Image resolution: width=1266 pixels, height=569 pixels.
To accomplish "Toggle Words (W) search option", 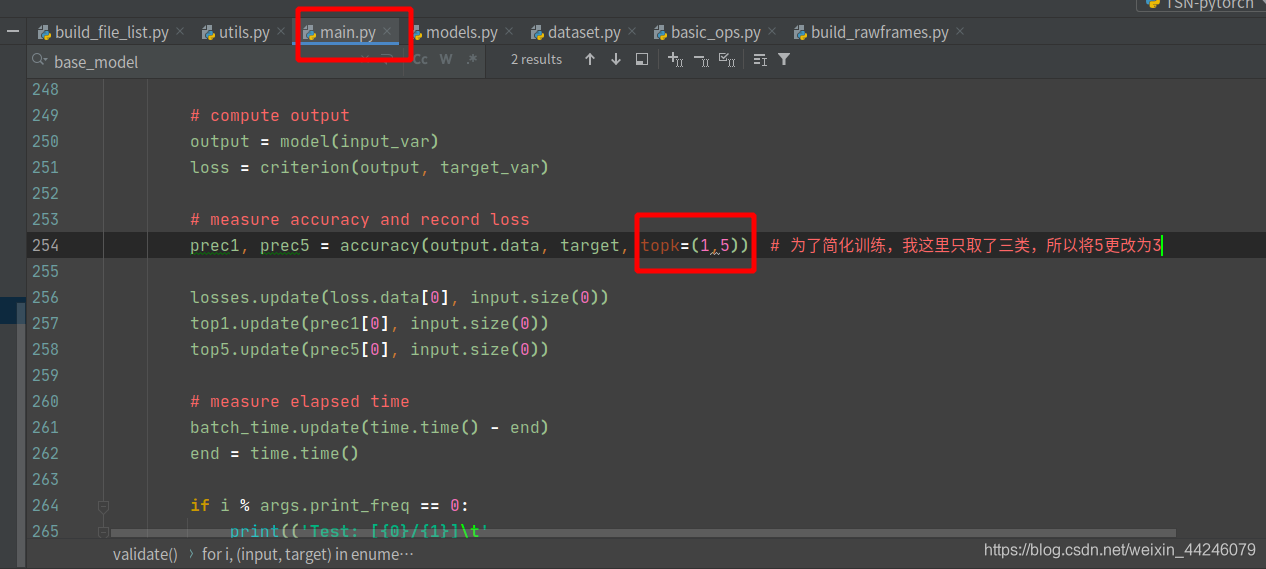I will point(446,60).
